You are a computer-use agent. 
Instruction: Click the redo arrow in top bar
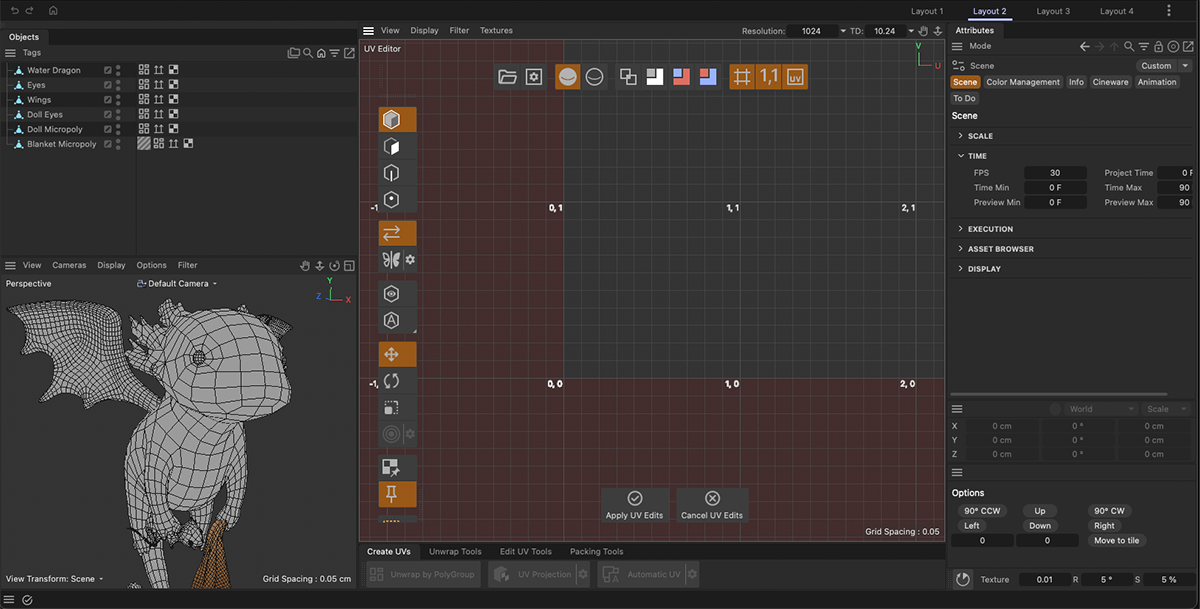coord(30,10)
